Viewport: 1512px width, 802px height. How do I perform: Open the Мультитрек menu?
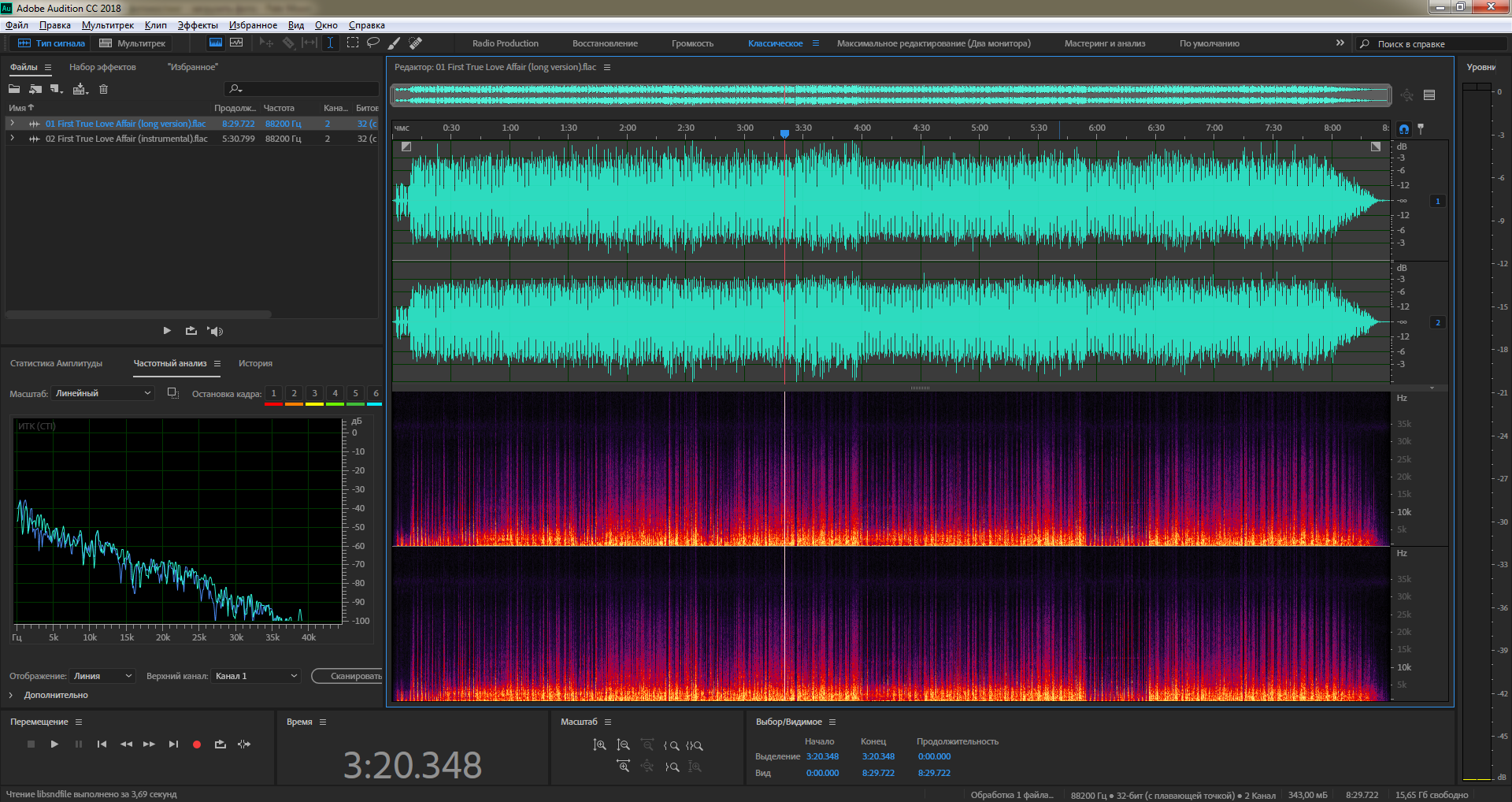[108, 25]
